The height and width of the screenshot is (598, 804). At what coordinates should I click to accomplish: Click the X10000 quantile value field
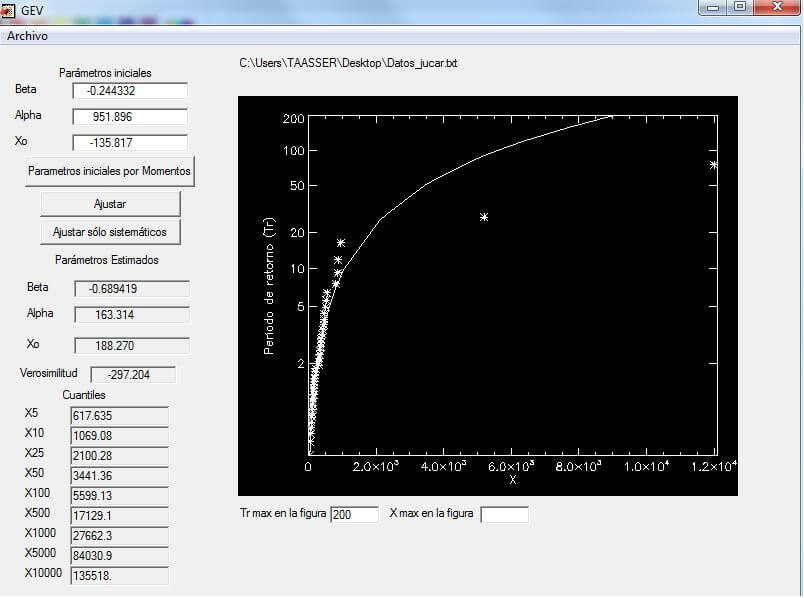pos(119,575)
